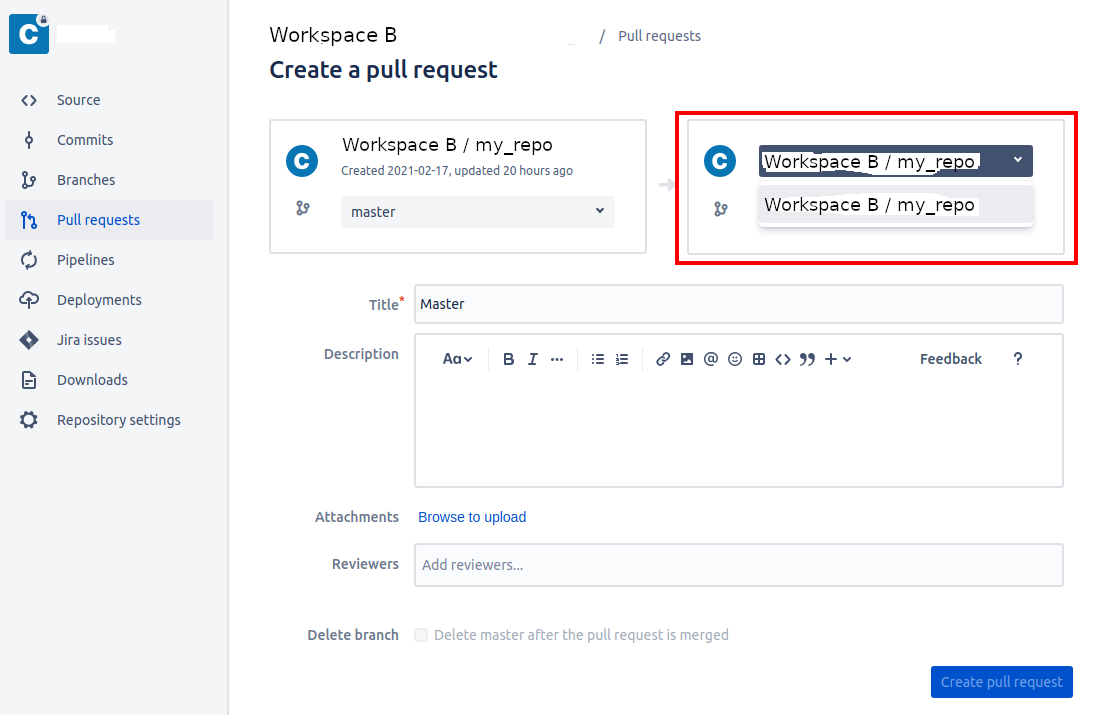Click the Browse to upload link
Image resolution: width=1095 pixels, height=715 pixels.
tap(472, 517)
